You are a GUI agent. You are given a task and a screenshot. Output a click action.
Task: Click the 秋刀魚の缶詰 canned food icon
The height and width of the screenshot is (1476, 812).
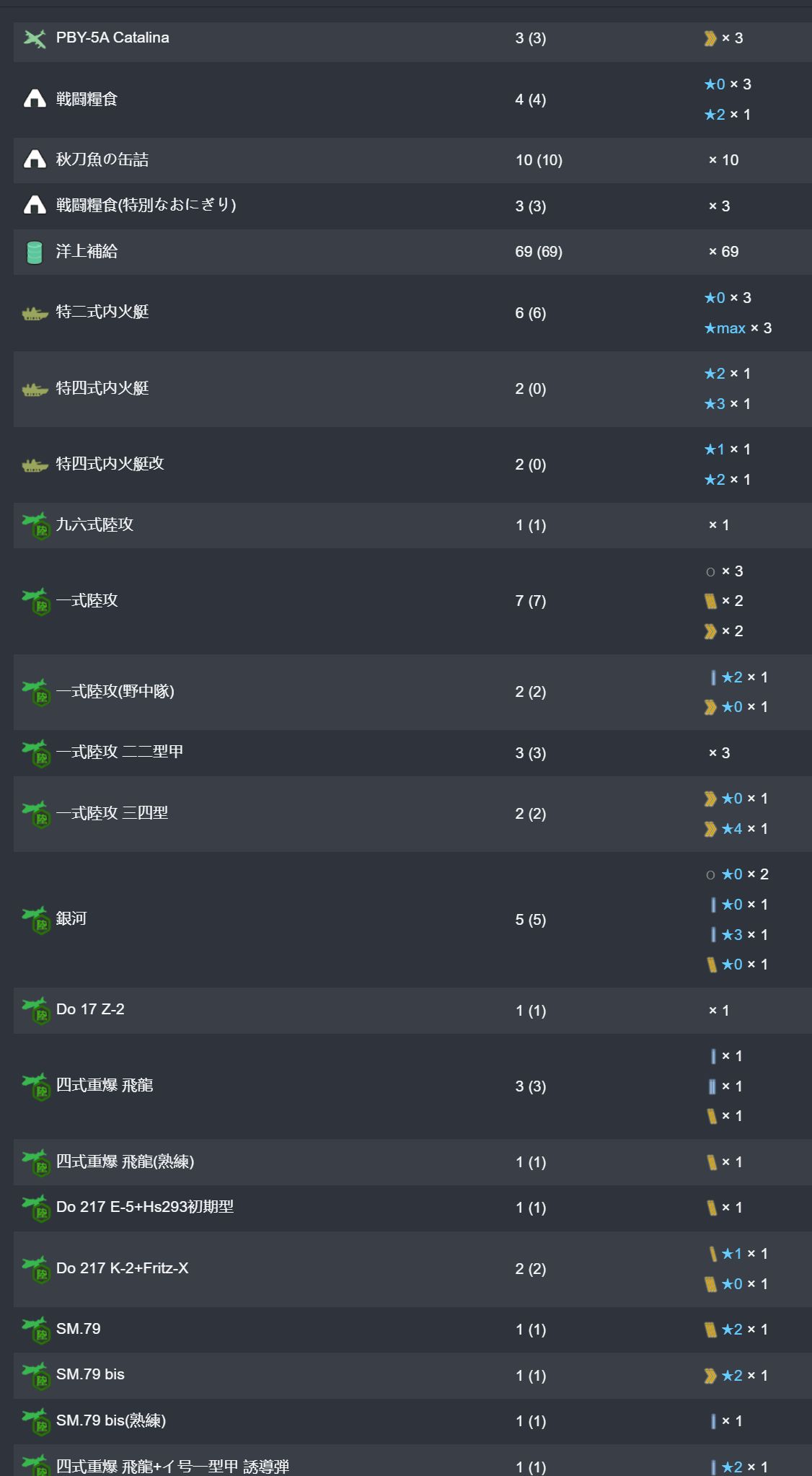point(34,159)
